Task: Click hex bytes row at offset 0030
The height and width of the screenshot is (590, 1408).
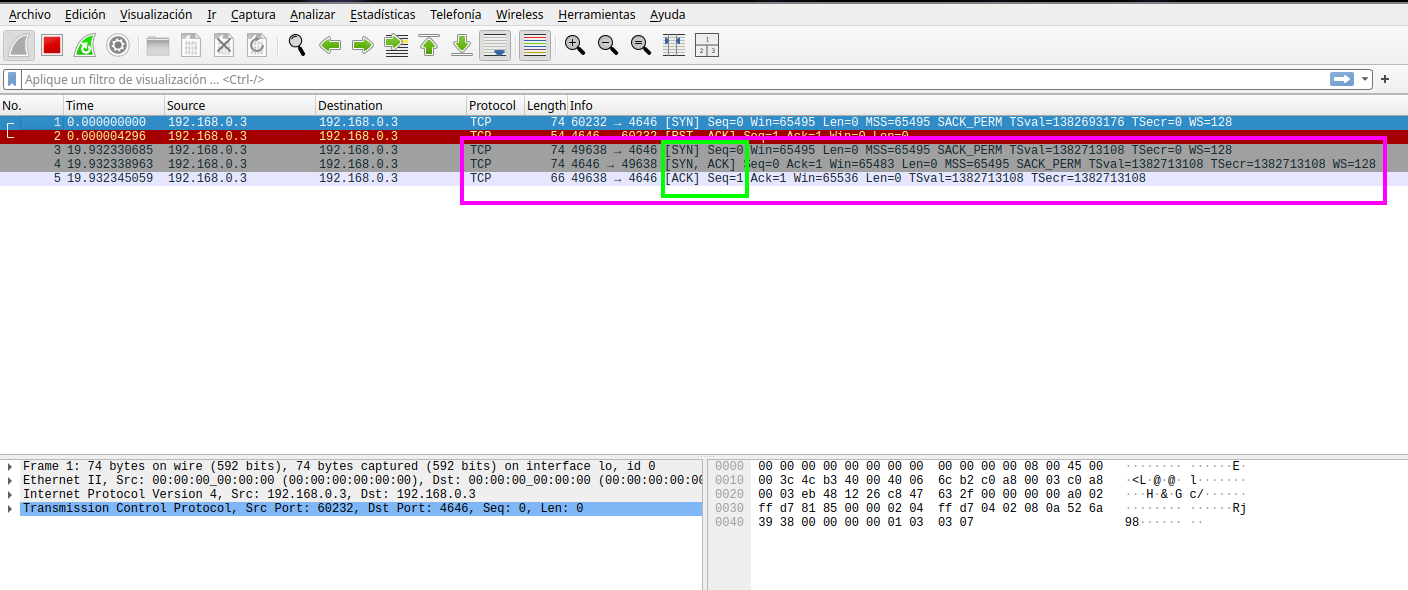Action: (931, 508)
